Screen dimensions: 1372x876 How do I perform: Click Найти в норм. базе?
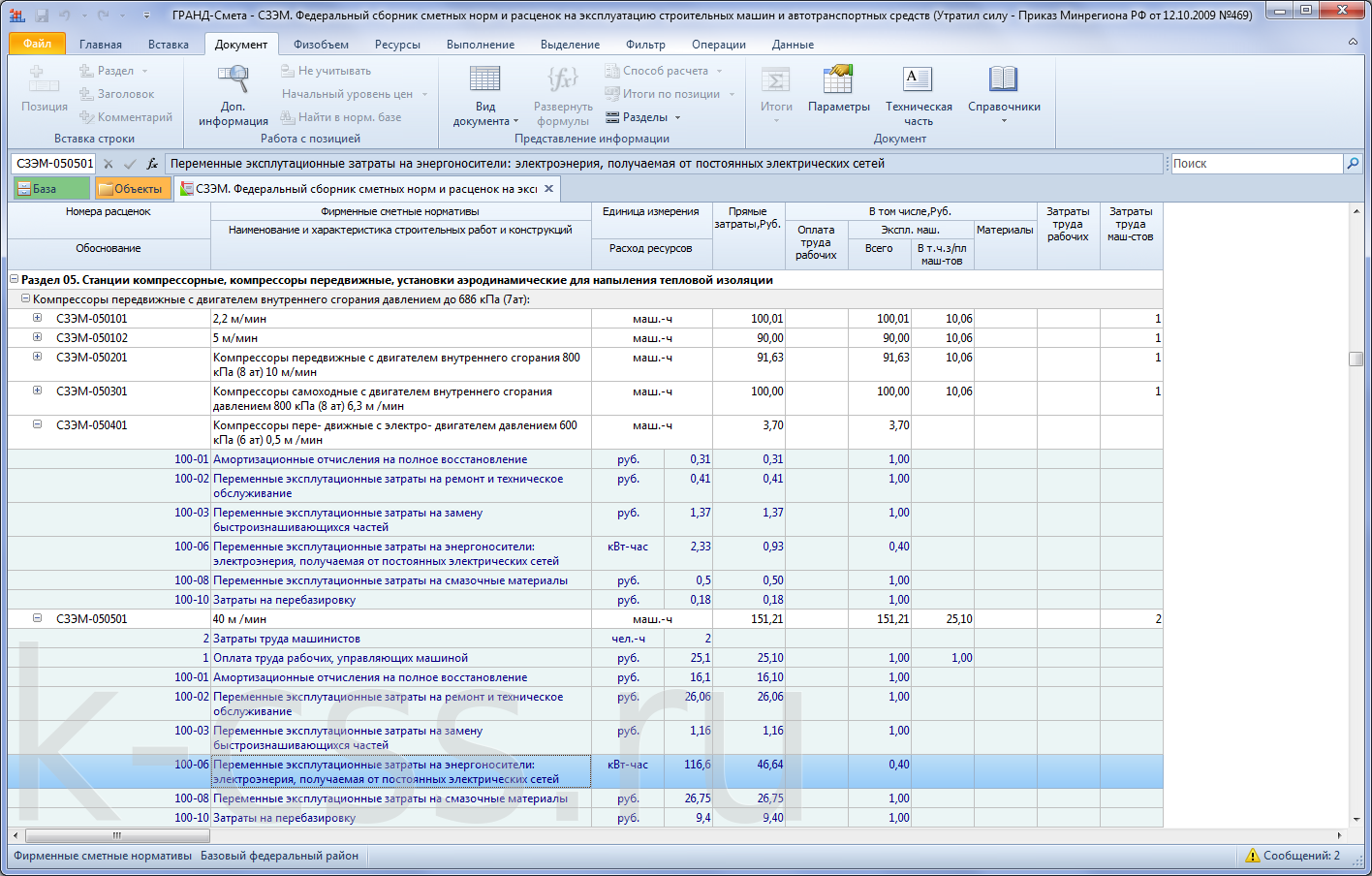[x=341, y=117]
